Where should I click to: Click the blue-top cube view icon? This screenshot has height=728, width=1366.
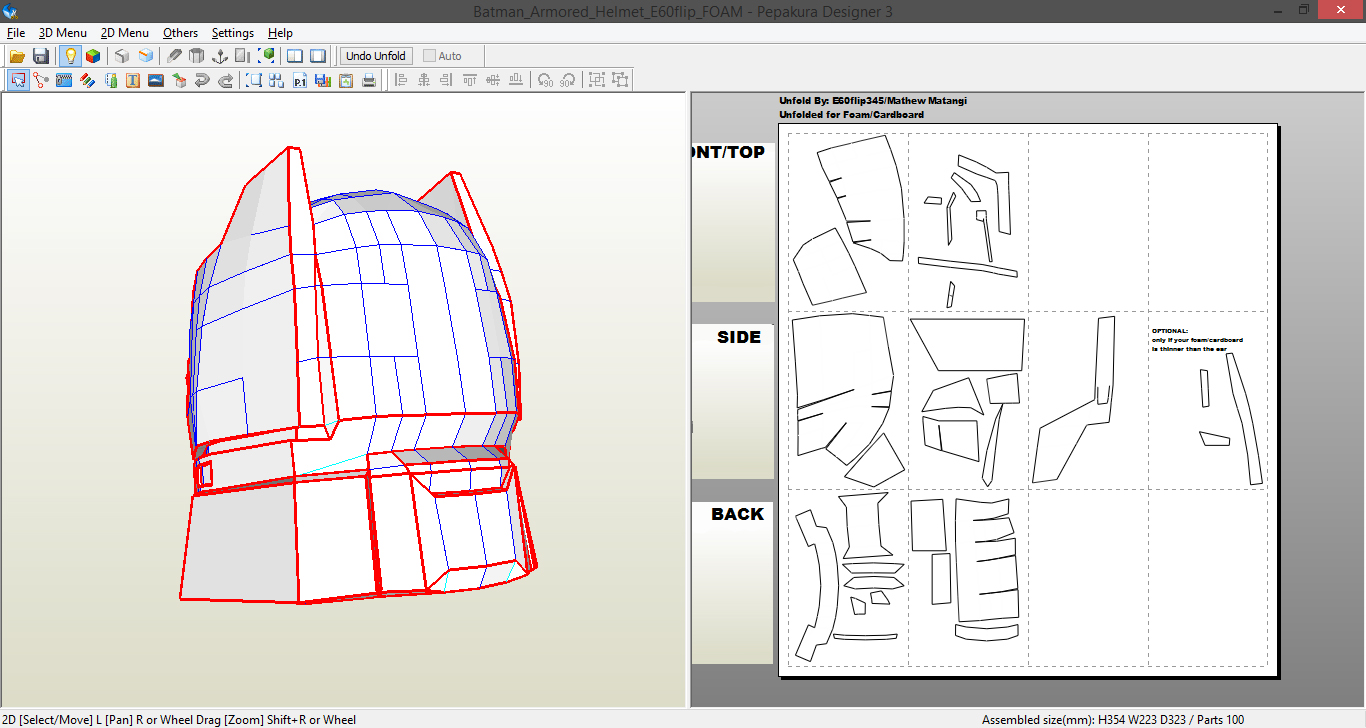pyautogui.click(x=145, y=56)
